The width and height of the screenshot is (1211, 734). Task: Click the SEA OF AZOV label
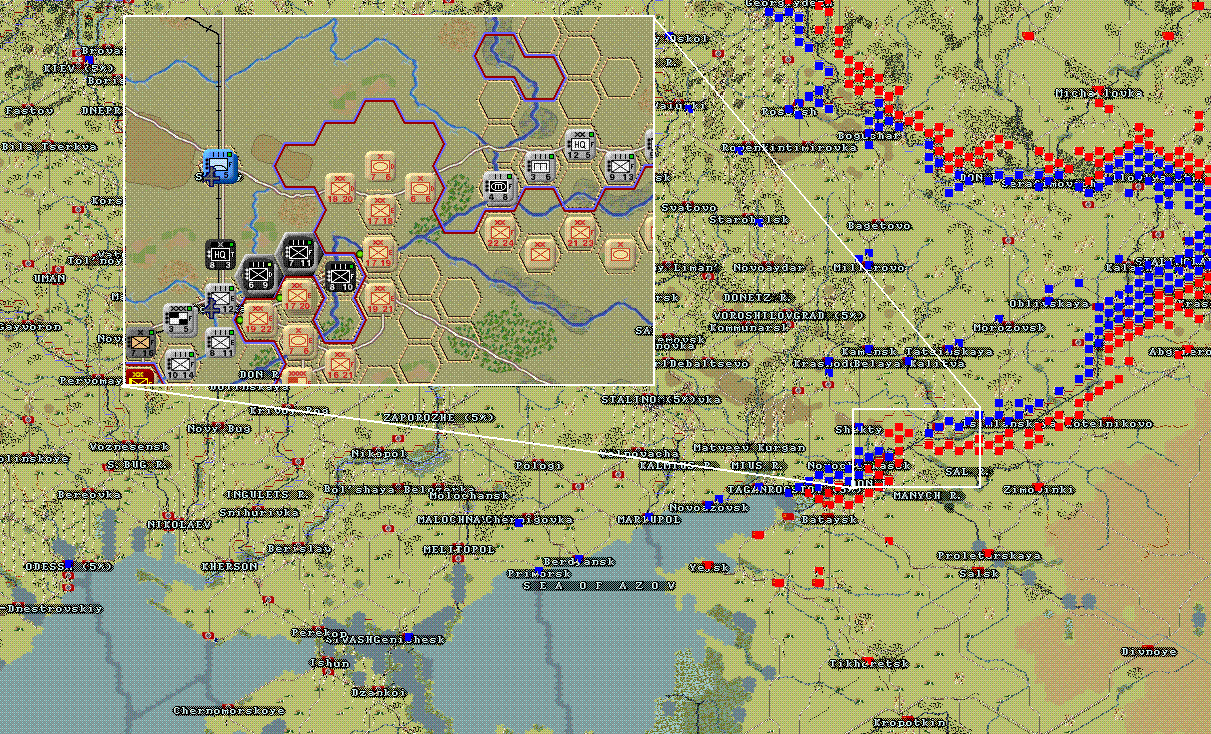600,586
